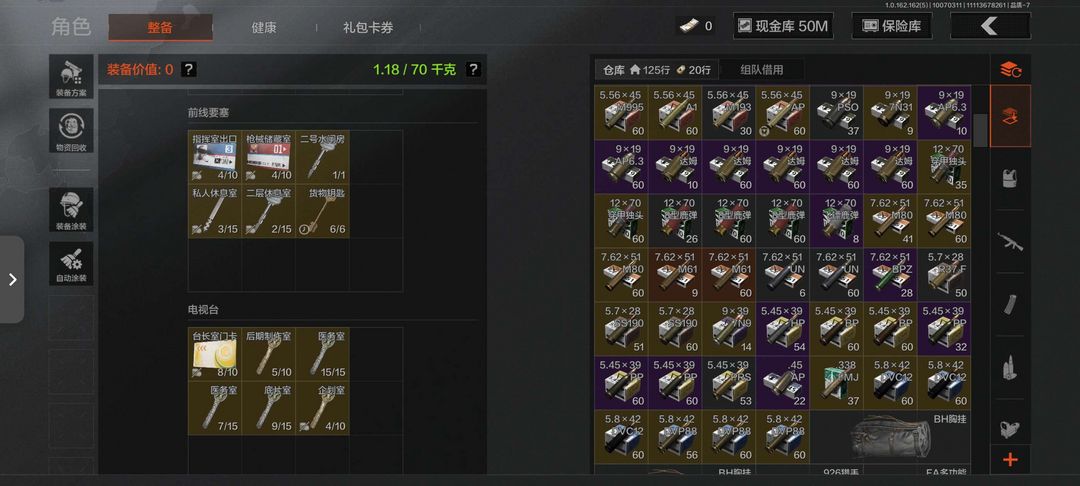
Task: Click the warehouse vertical scrollbar
Action: pyautogui.click(x=979, y=130)
